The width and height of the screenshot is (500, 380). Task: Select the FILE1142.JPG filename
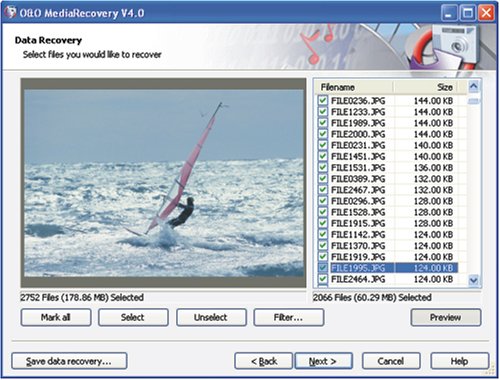[358, 235]
